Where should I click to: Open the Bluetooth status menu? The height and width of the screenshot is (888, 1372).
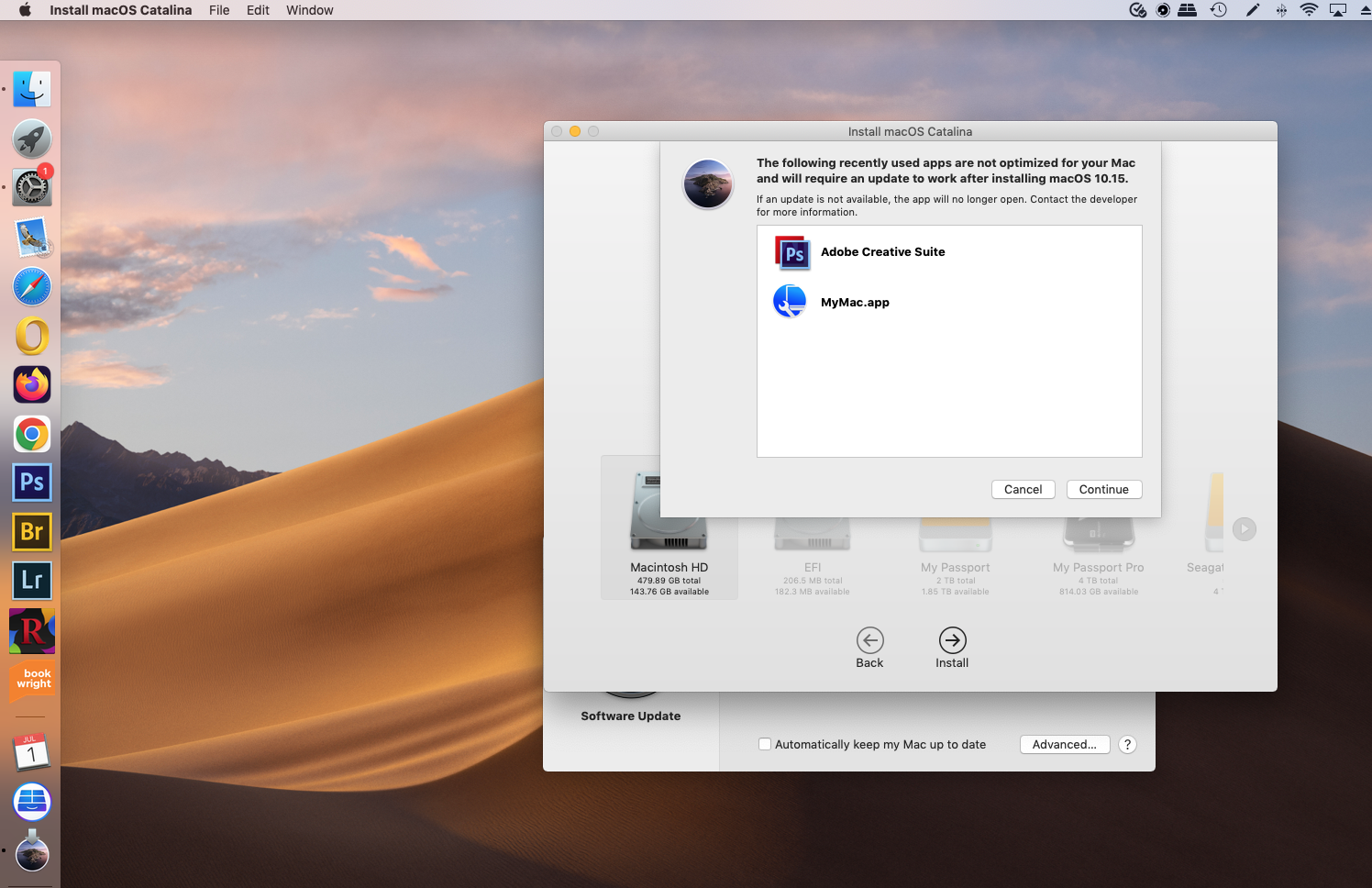1280,10
